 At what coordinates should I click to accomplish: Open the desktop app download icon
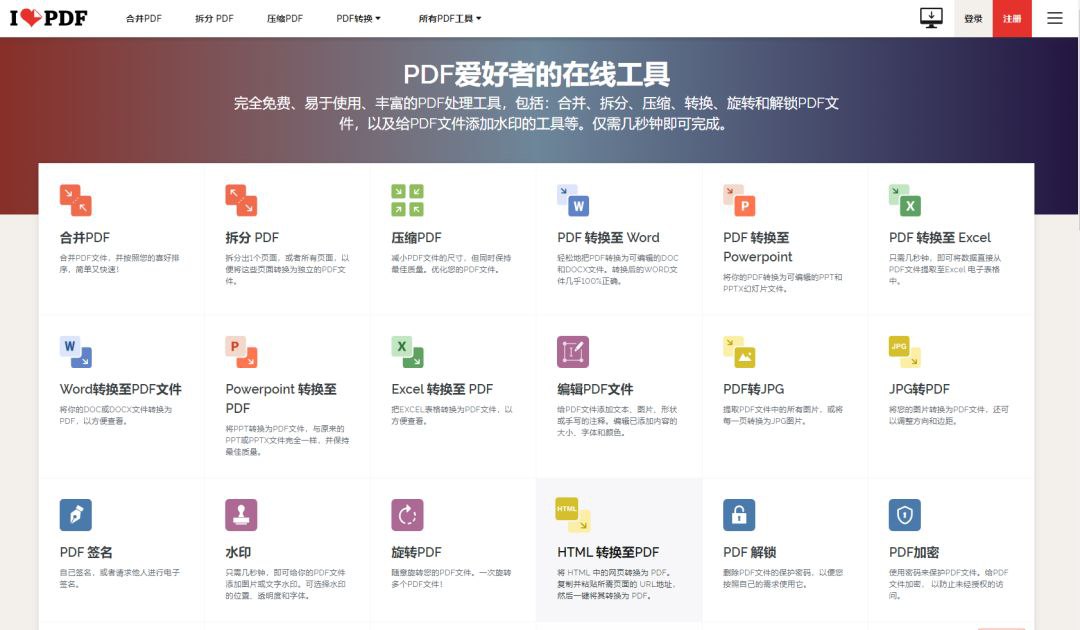(x=931, y=18)
